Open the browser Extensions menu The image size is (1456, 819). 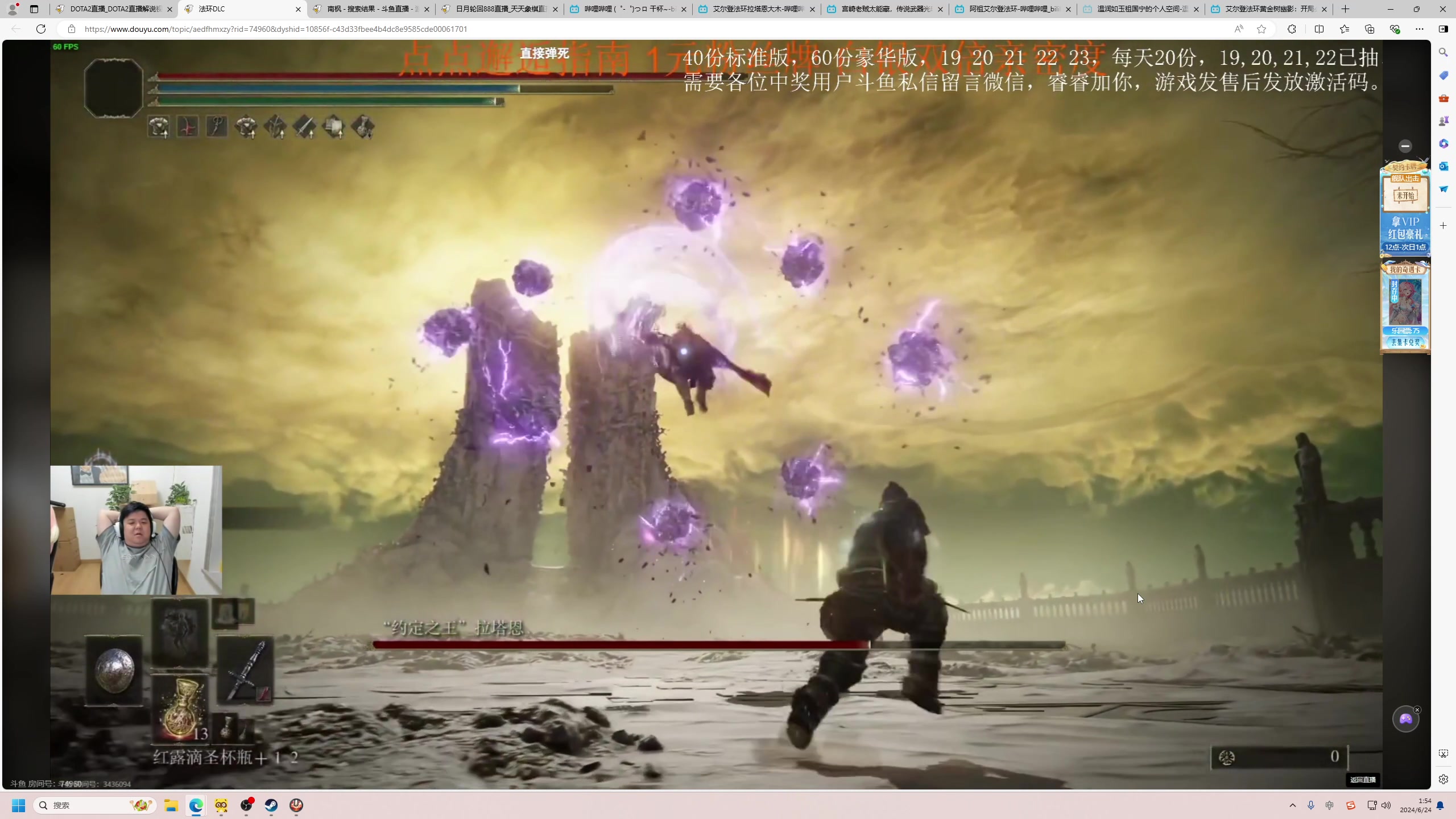1292,29
